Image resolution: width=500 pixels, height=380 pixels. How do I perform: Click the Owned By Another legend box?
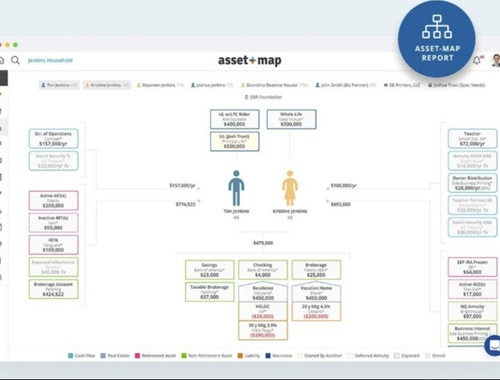(300, 356)
